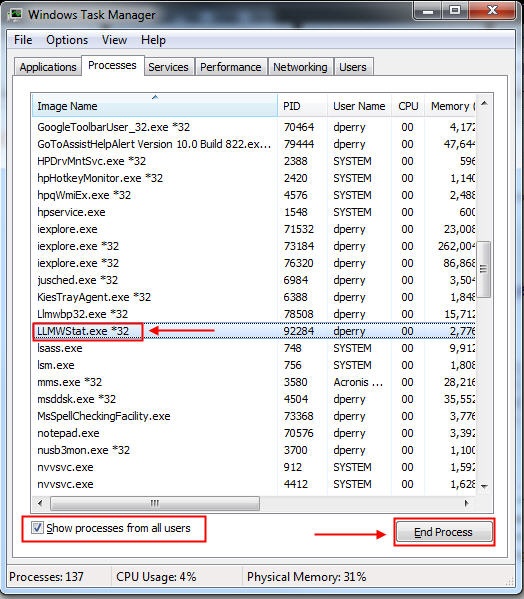
Task: Click the Task Manager title bar icon
Action: point(15,15)
